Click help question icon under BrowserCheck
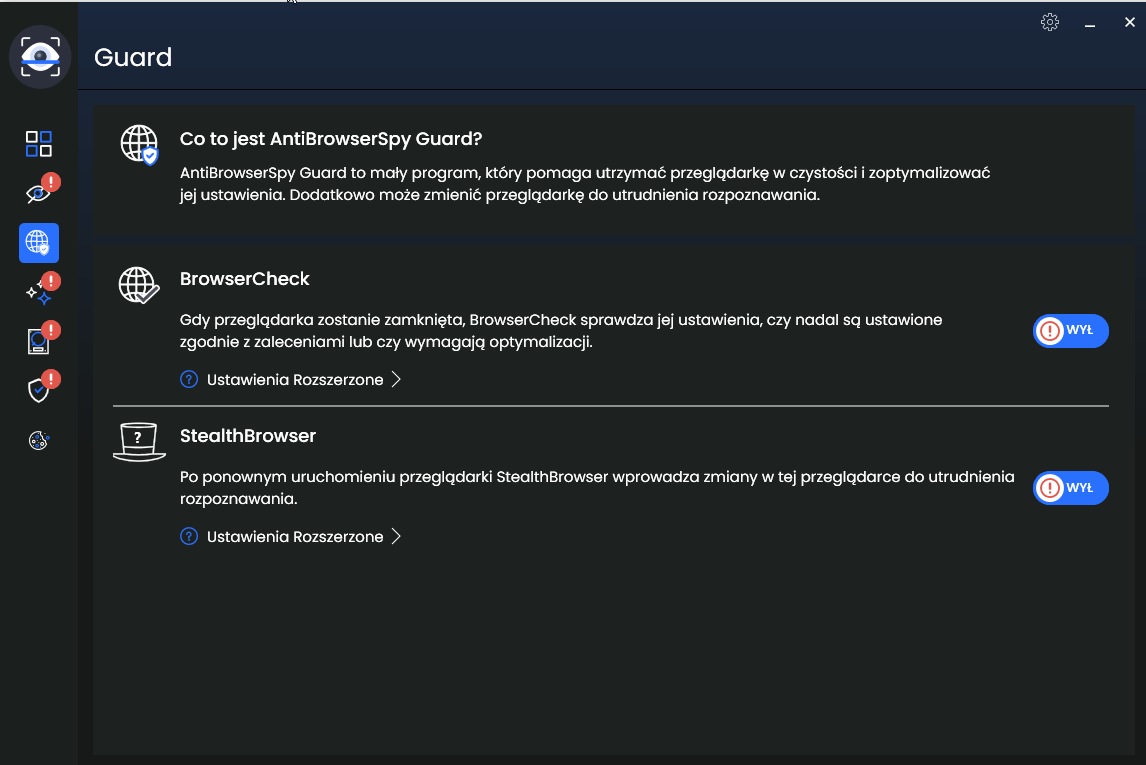The width and height of the screenshot is (1146, 765). (x=189, y=379)
